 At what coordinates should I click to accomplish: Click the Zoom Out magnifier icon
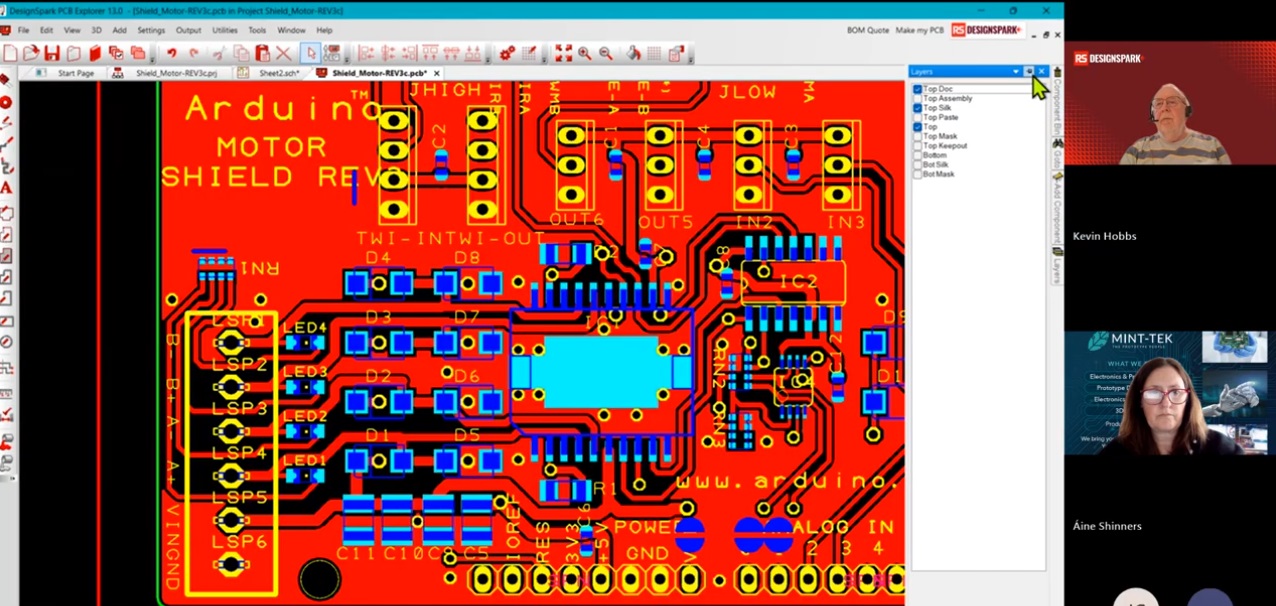click(606, 53)
